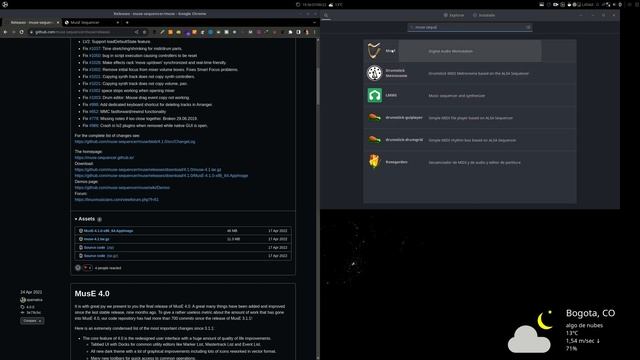The height and width of the screenshot is (360, 640).
Task: Switch to the Explore tab in software center
Action: tap(454, 15)
